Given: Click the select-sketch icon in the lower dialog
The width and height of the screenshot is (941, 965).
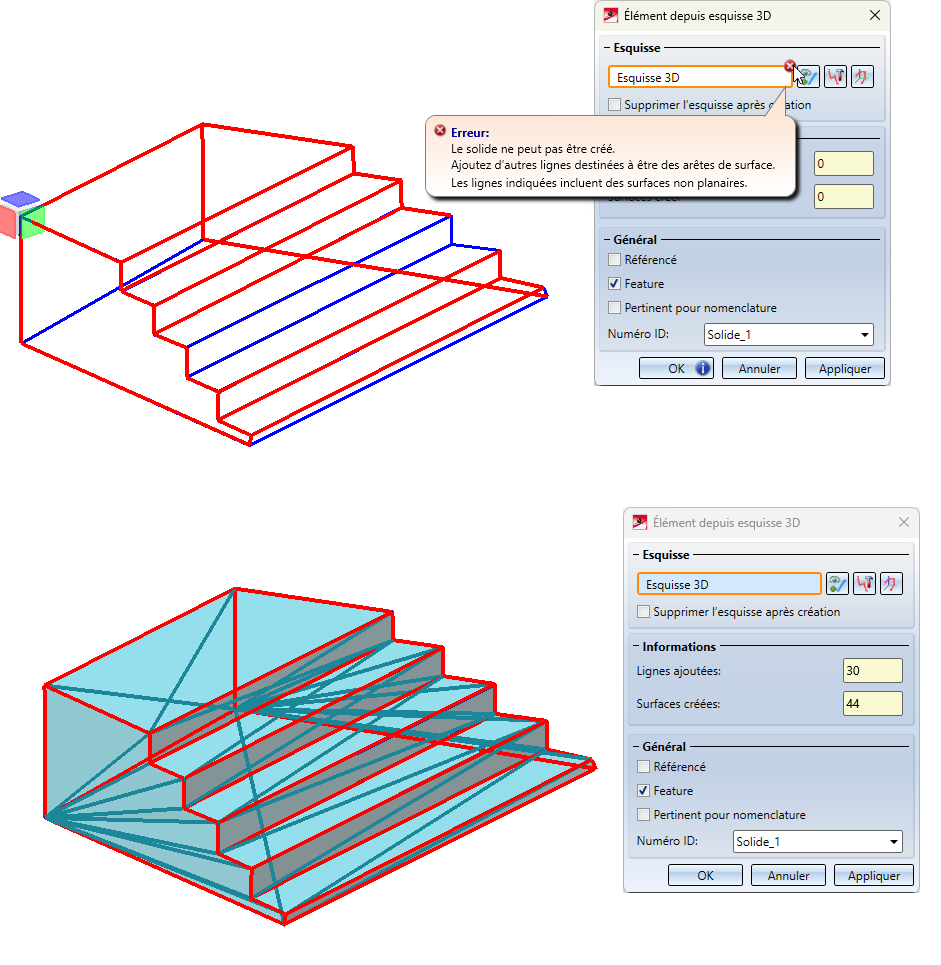Looking at the screenshot, I should [x=838, y=583].
